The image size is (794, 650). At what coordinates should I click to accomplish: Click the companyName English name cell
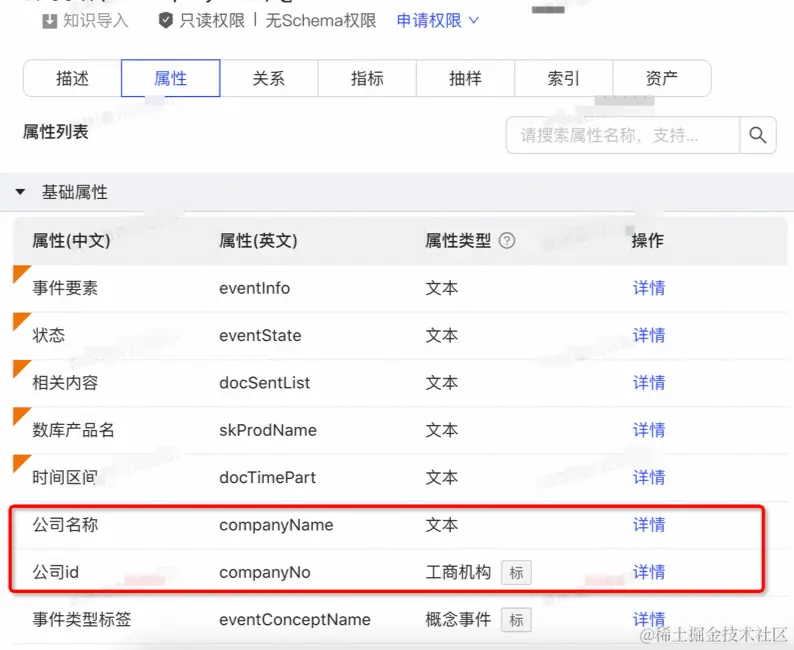(x=276, y=525)
